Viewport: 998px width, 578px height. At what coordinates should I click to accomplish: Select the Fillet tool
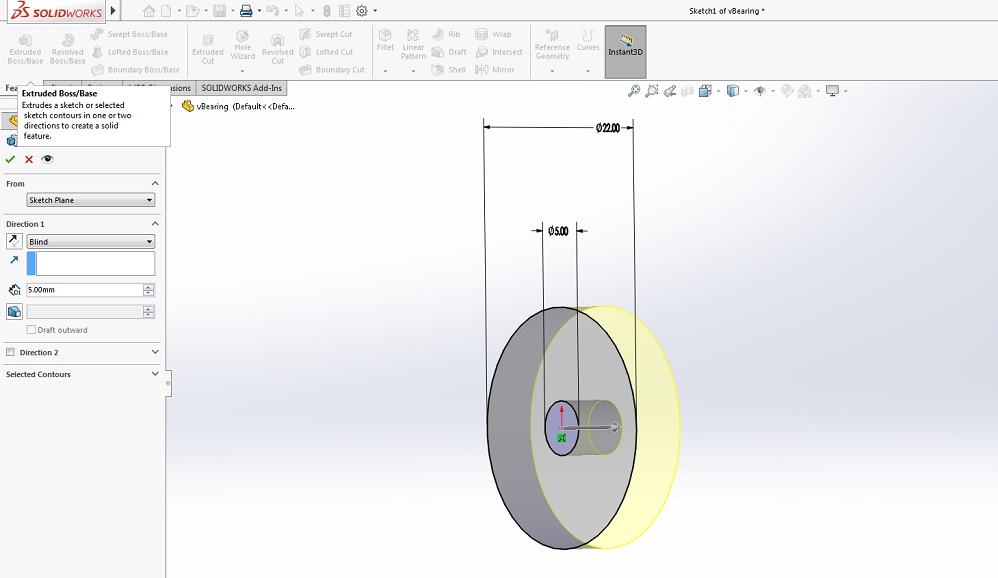click(x=385, y=40)
